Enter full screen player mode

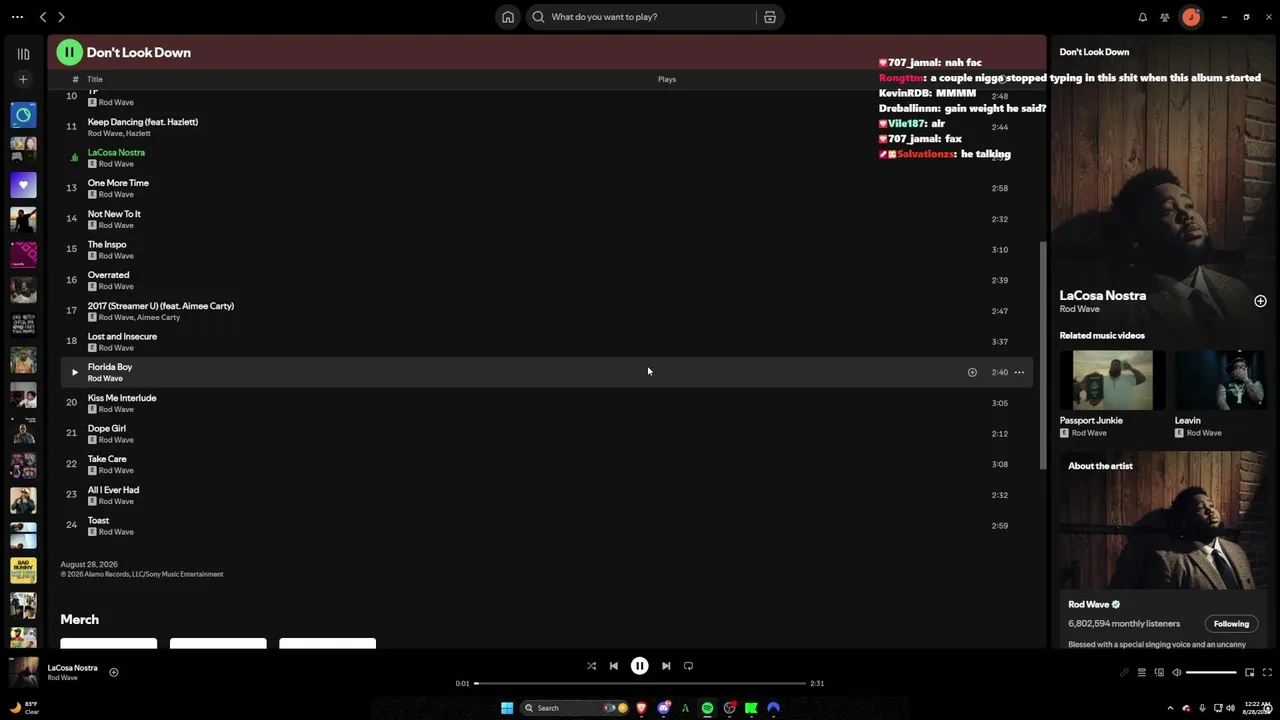coord(1267,672)
